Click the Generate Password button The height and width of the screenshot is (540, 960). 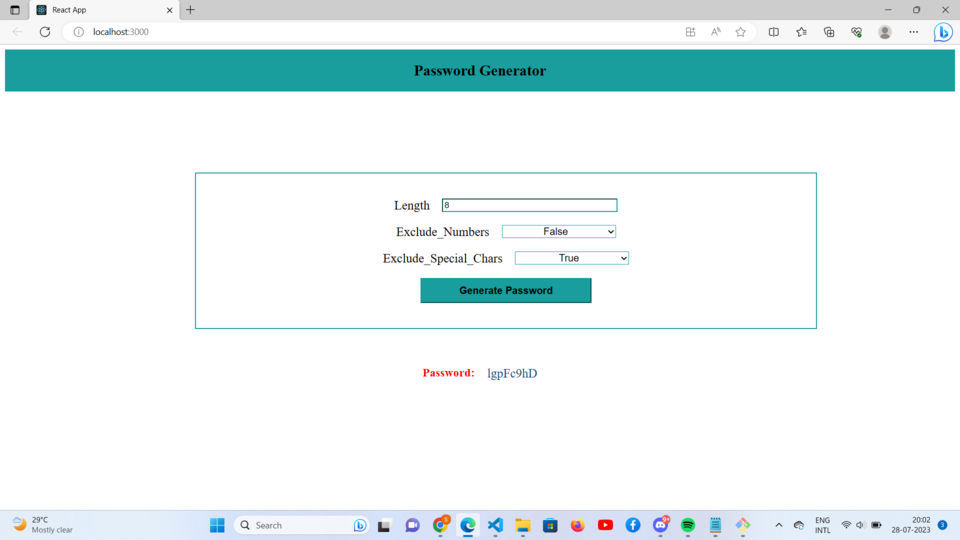pos(506,290)
